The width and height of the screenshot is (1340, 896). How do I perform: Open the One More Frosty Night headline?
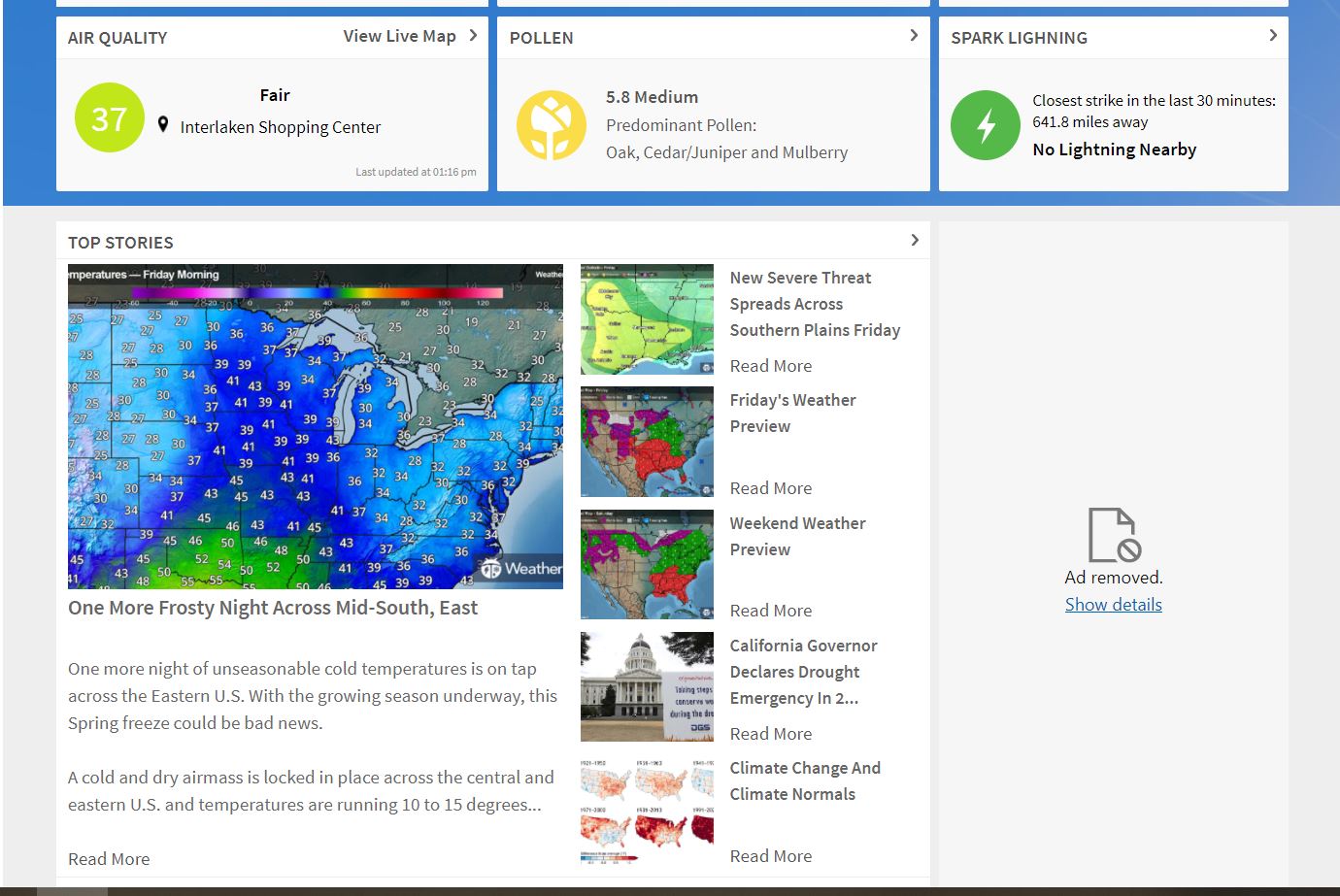pos(273,608)
